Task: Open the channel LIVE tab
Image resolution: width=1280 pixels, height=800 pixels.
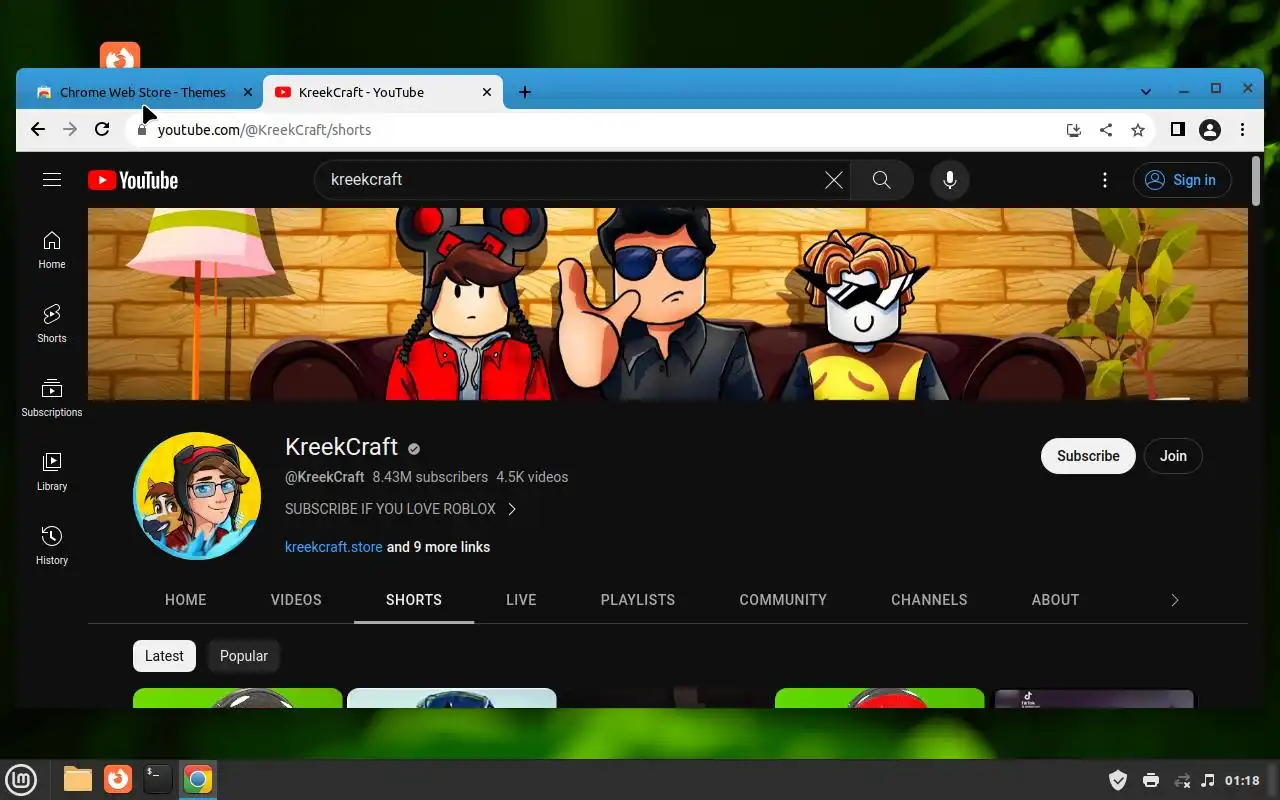Action: (521, 600)
